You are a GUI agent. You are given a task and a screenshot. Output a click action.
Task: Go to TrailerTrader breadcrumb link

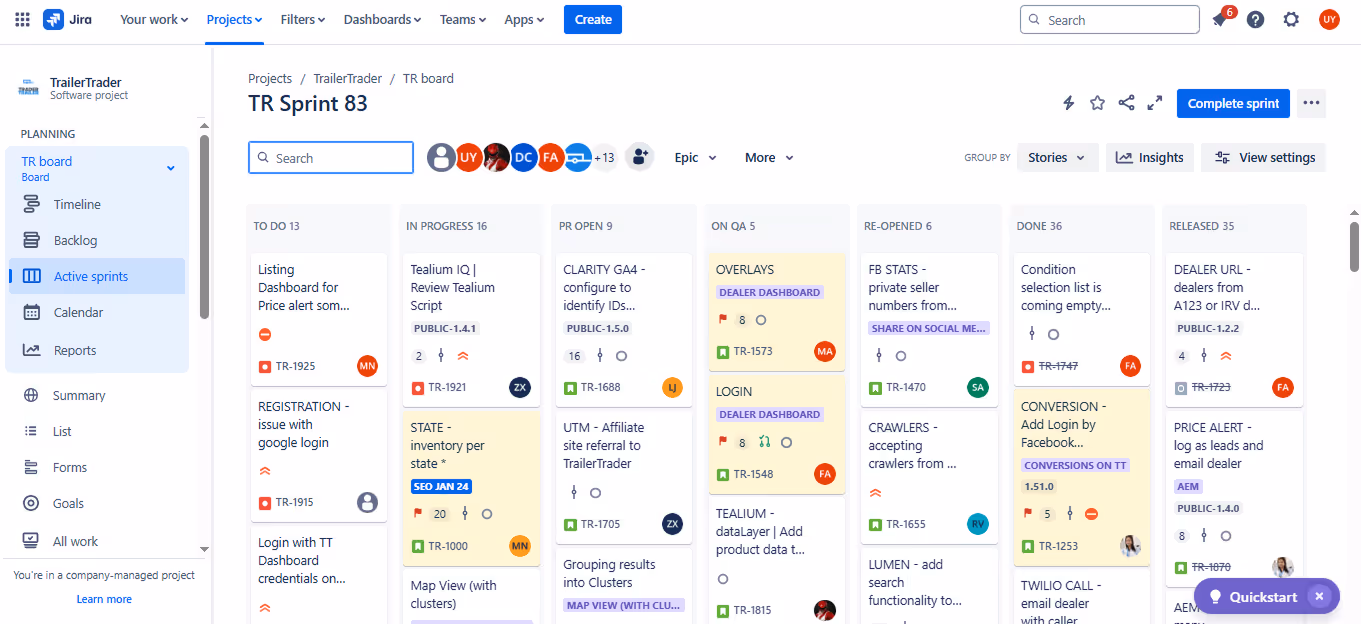[x=348, y=78]
